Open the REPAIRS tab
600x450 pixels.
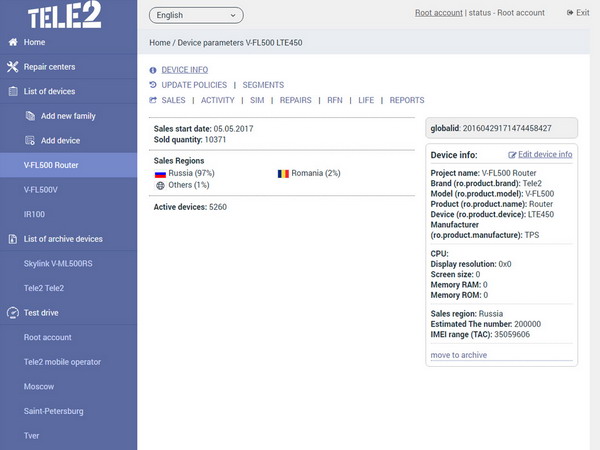coord(295,100)
